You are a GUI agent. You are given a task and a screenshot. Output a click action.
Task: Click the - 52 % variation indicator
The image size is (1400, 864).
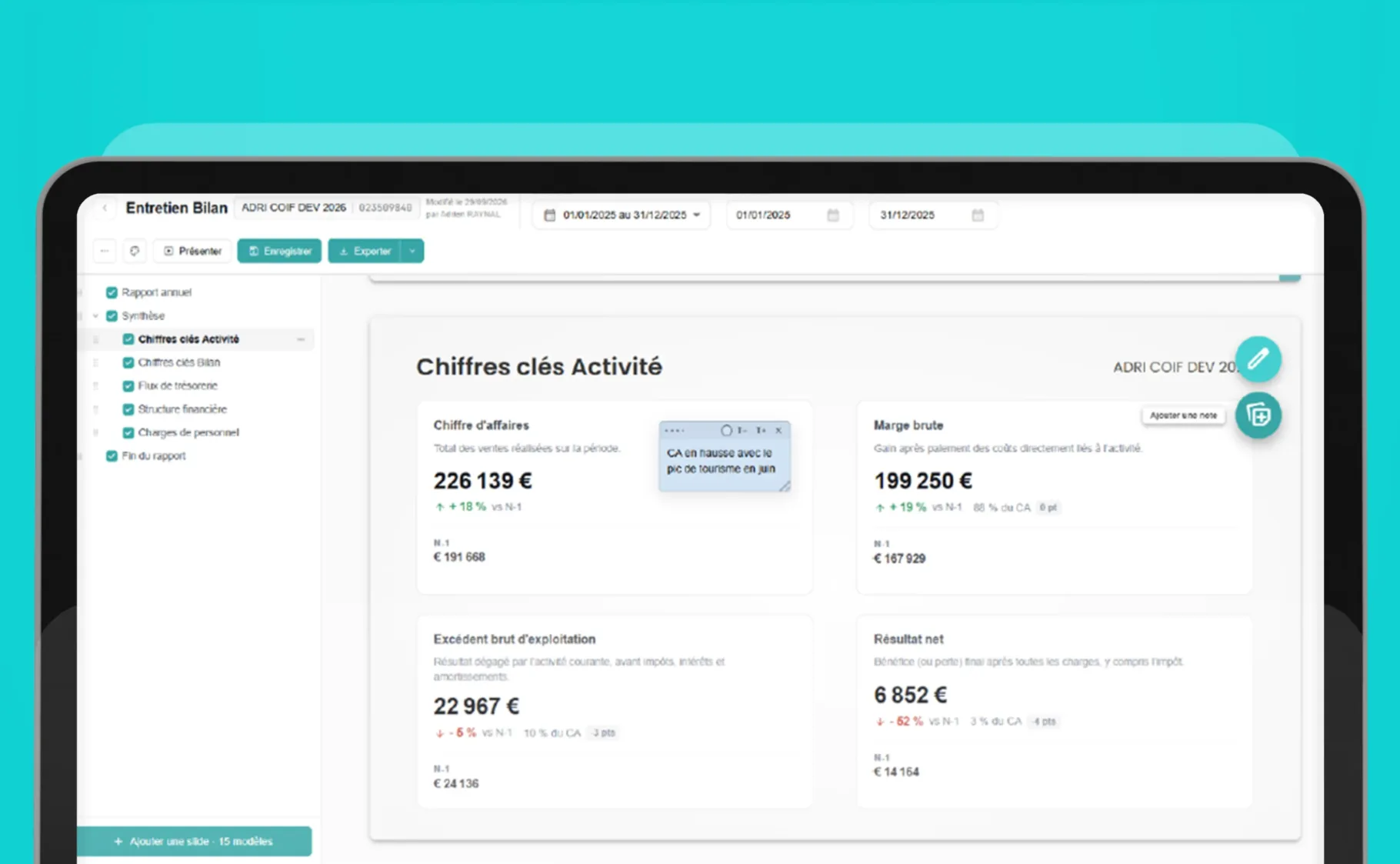coord(899,722)
